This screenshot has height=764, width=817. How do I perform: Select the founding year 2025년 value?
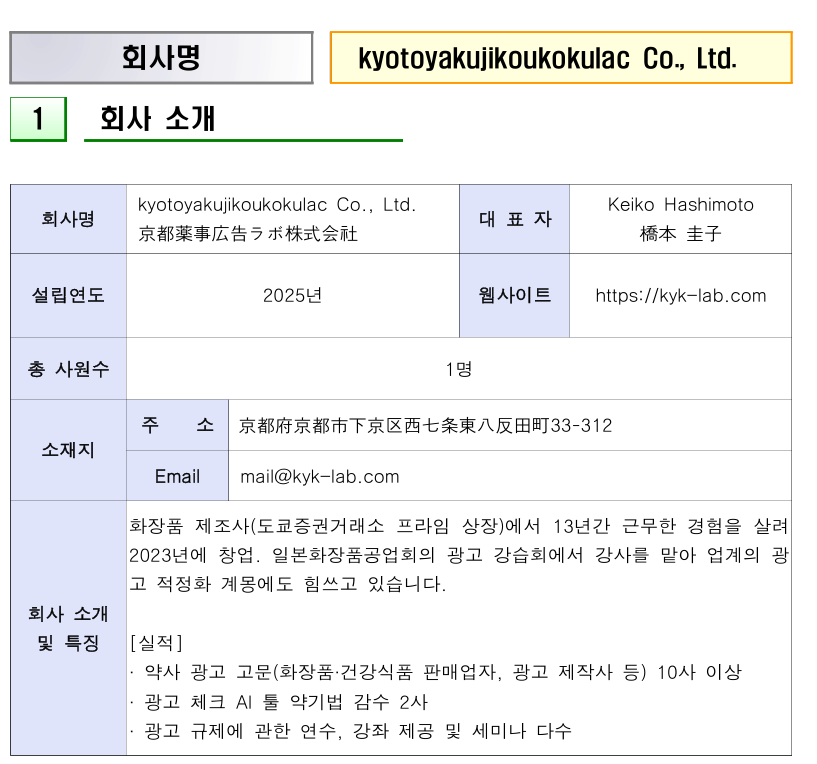[x=292, y=296]
